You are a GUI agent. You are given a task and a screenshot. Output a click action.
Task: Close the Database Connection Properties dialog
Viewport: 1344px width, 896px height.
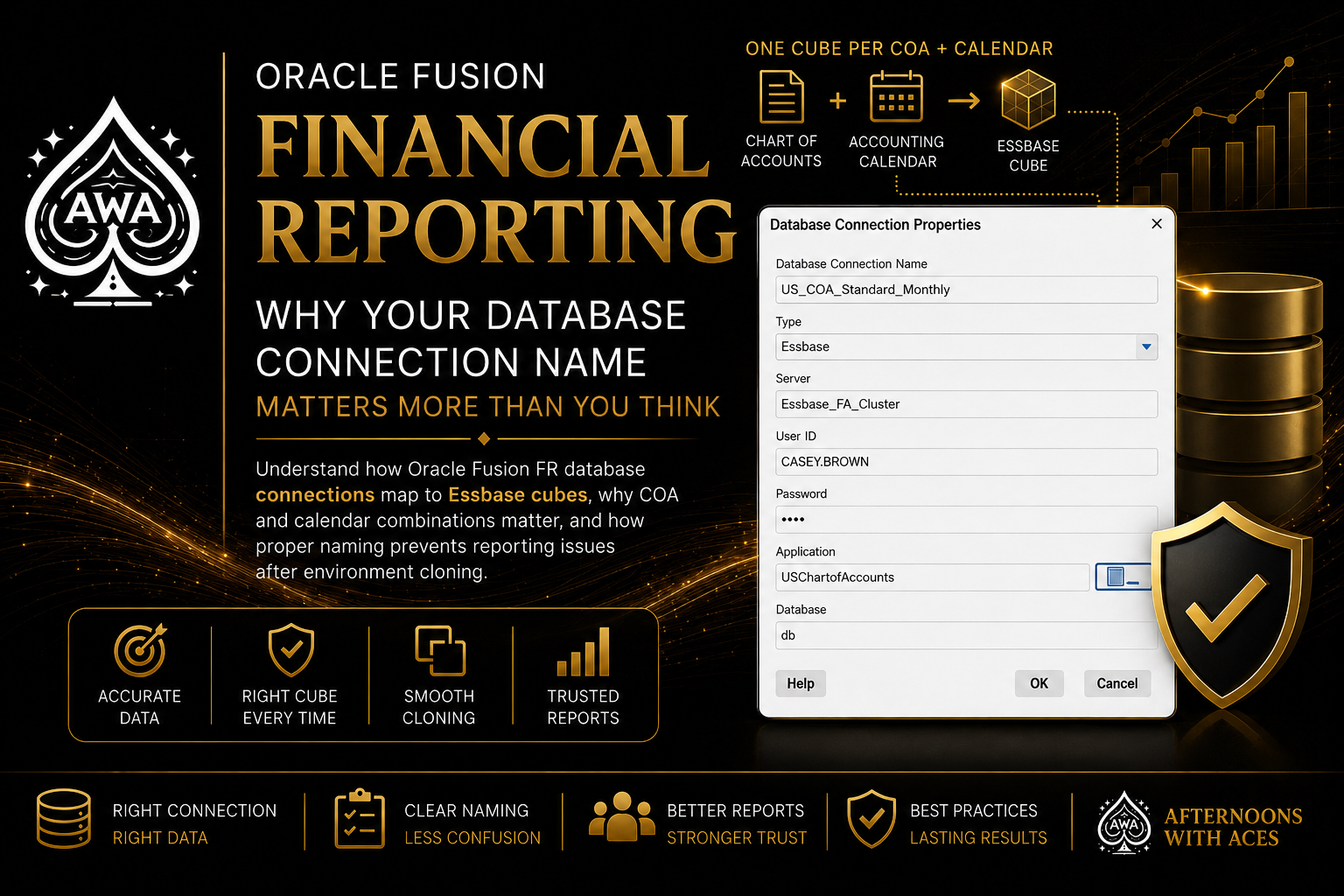(x=1157, y=224)
